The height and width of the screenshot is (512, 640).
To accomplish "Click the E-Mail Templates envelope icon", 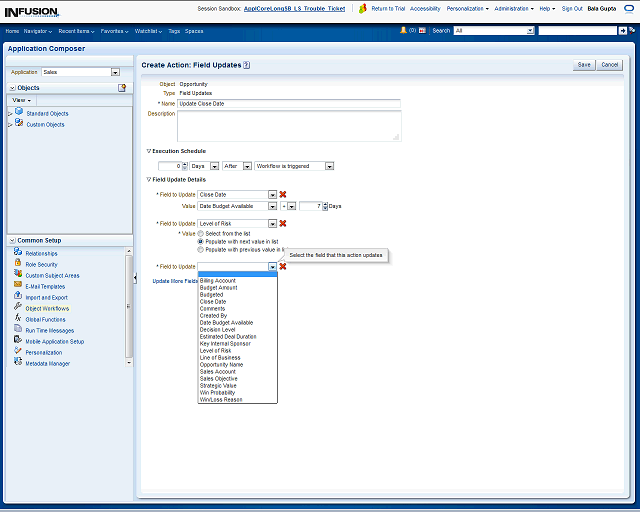I will click(18, 286).
